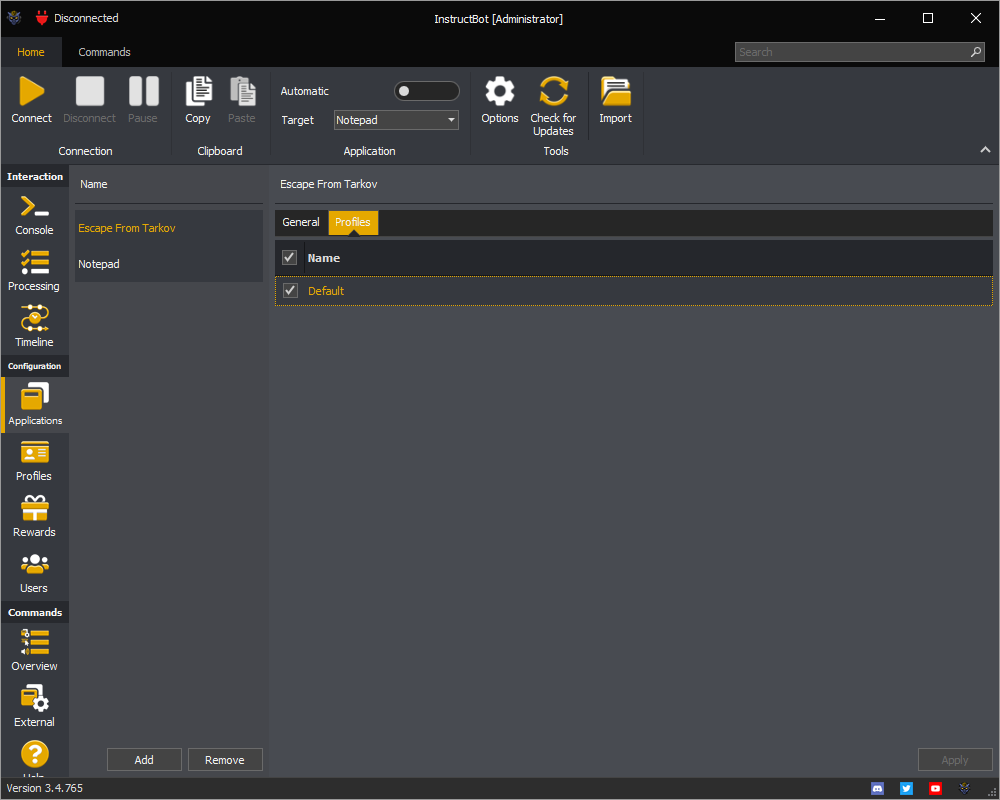Screen dimensions: 1000x800
Task: Toggle the Name header select-all checkbox
Action: (x=290, y=258)
